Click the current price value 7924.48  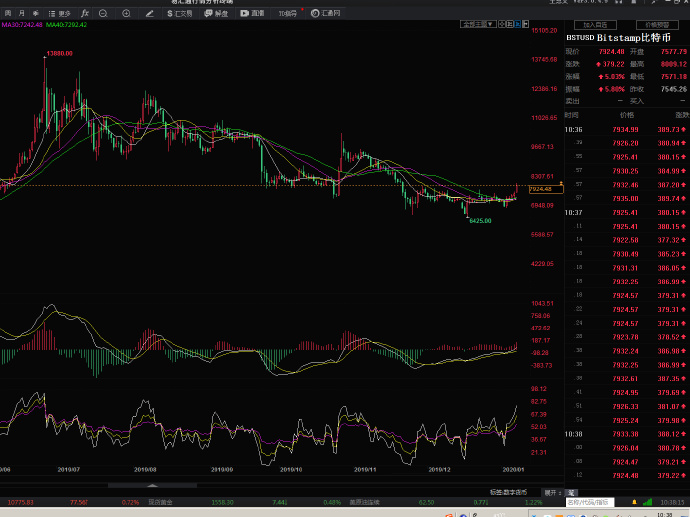[612, 52]
